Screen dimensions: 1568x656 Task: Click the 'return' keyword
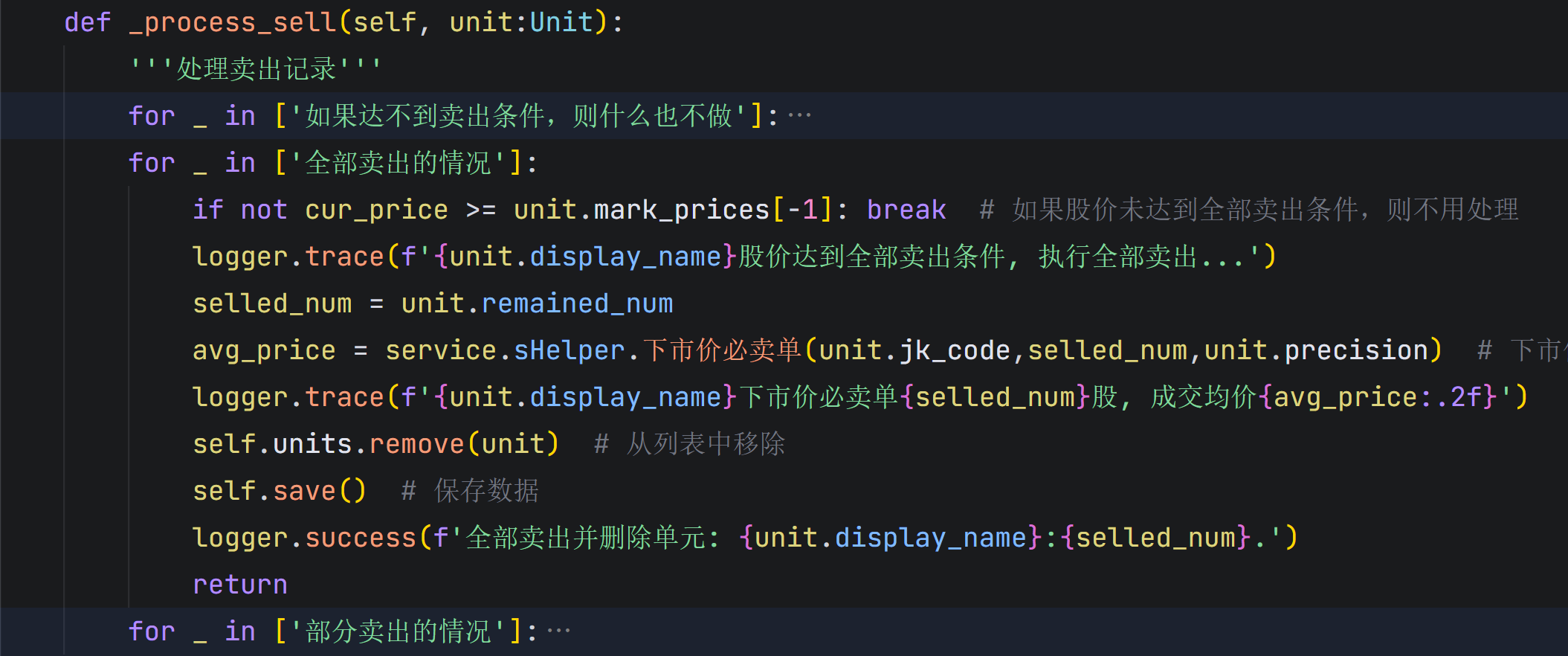tap(240, 585)
